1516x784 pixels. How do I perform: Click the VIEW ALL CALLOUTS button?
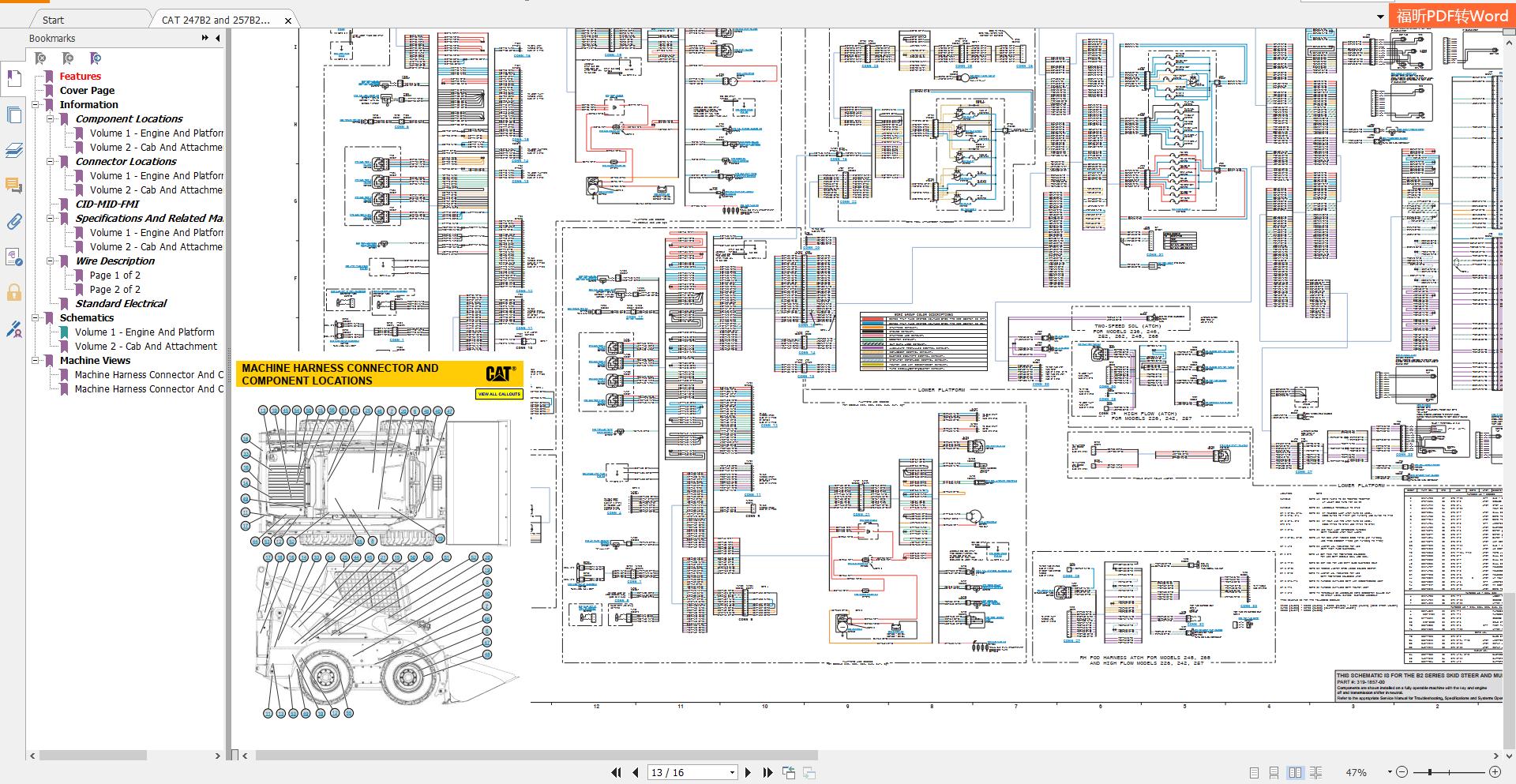pos(499,394)
